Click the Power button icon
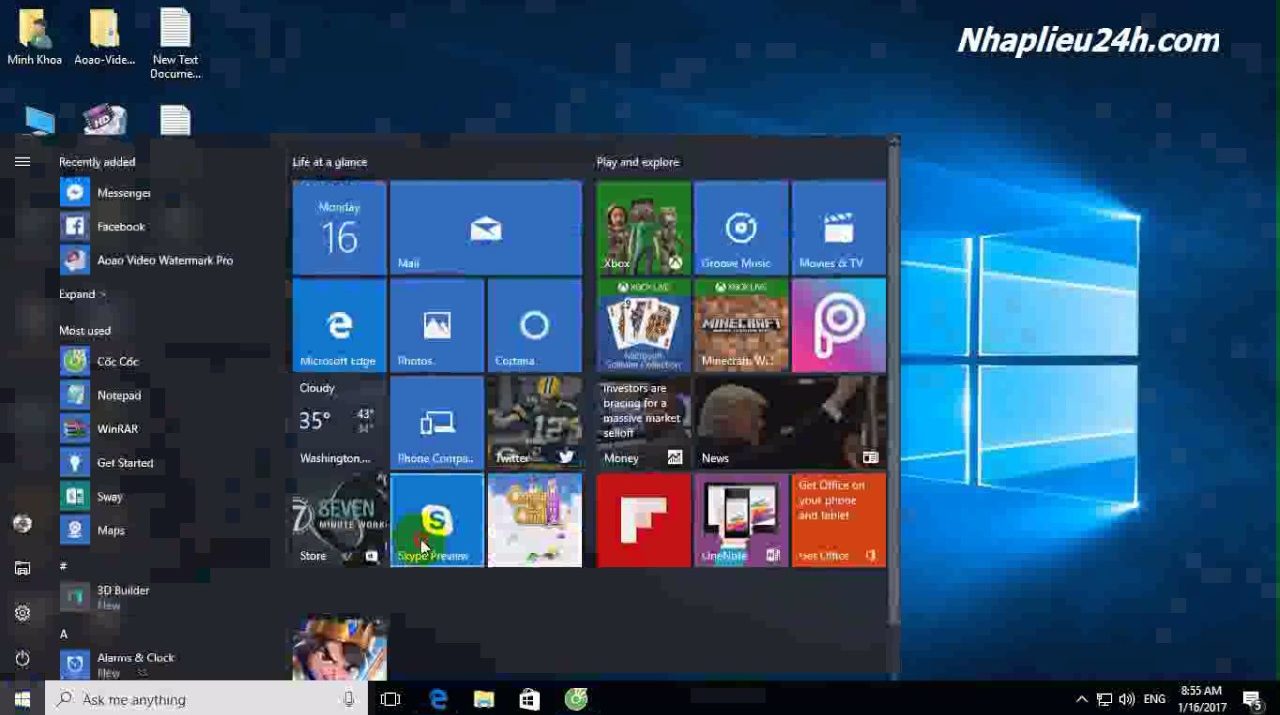 click(x=22, y=658)
